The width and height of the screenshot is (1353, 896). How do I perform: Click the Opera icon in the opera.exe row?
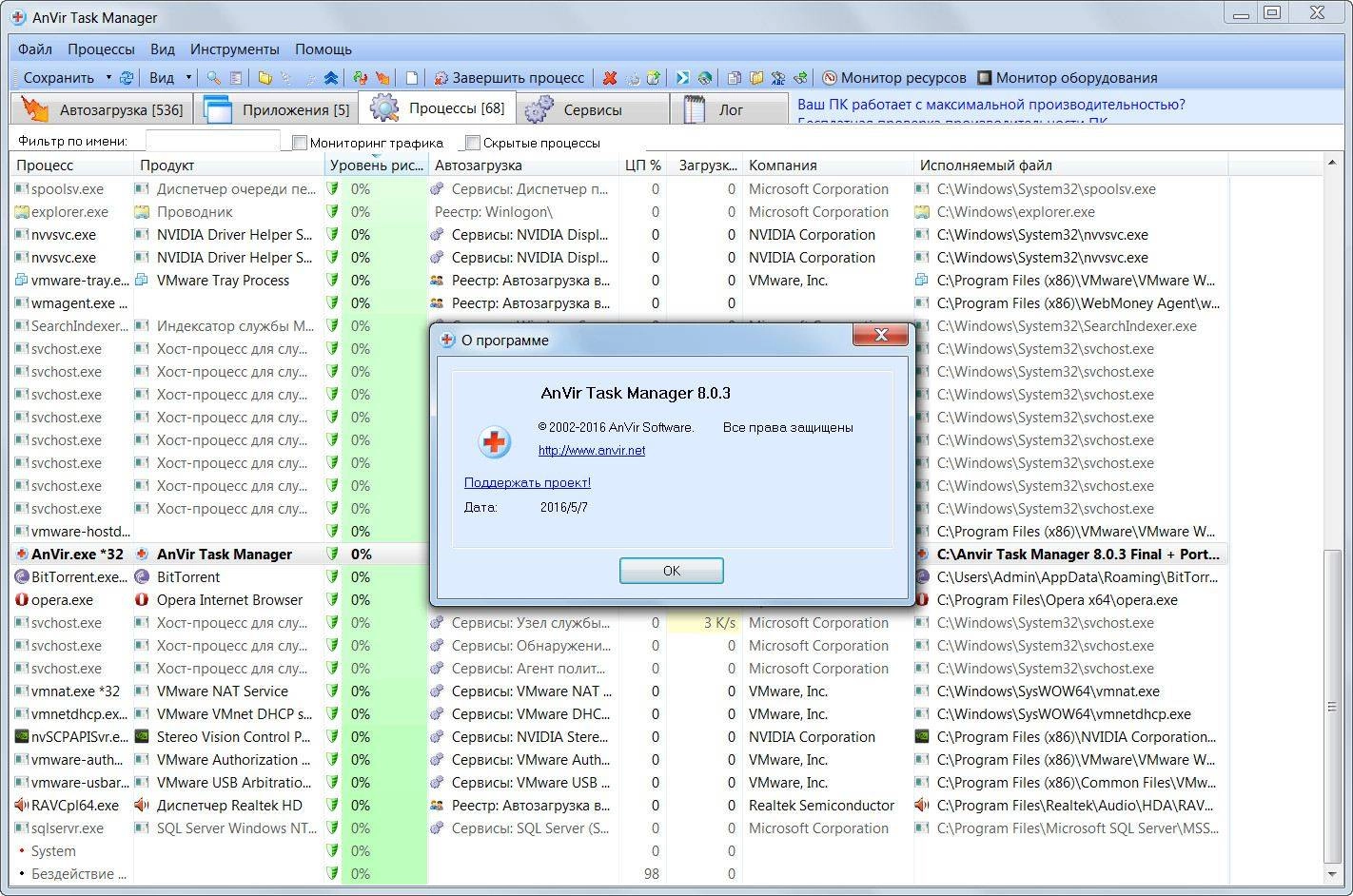pos(22,600)
